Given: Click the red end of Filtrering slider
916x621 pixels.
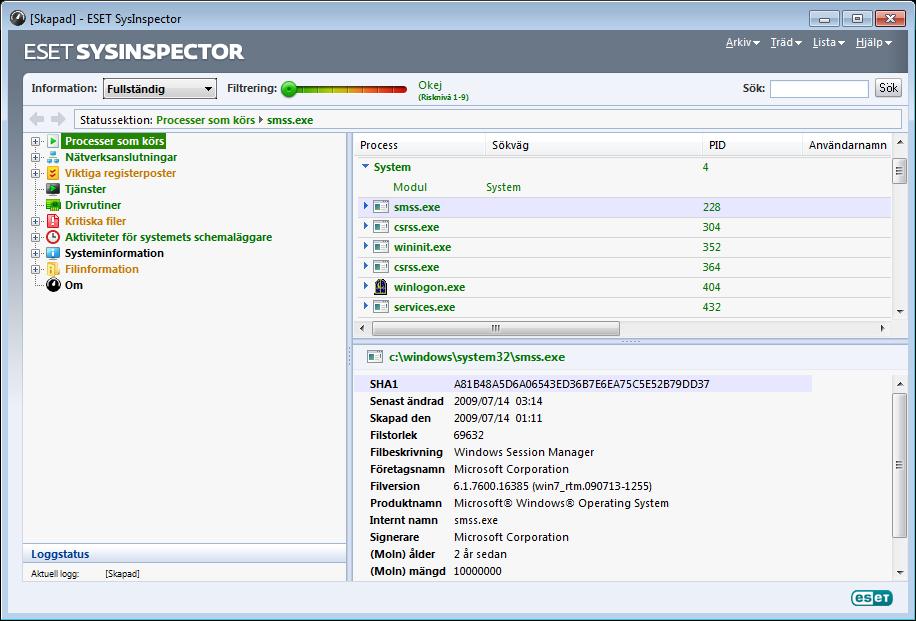Looking at the screenshot, I should tap(401, 90).
